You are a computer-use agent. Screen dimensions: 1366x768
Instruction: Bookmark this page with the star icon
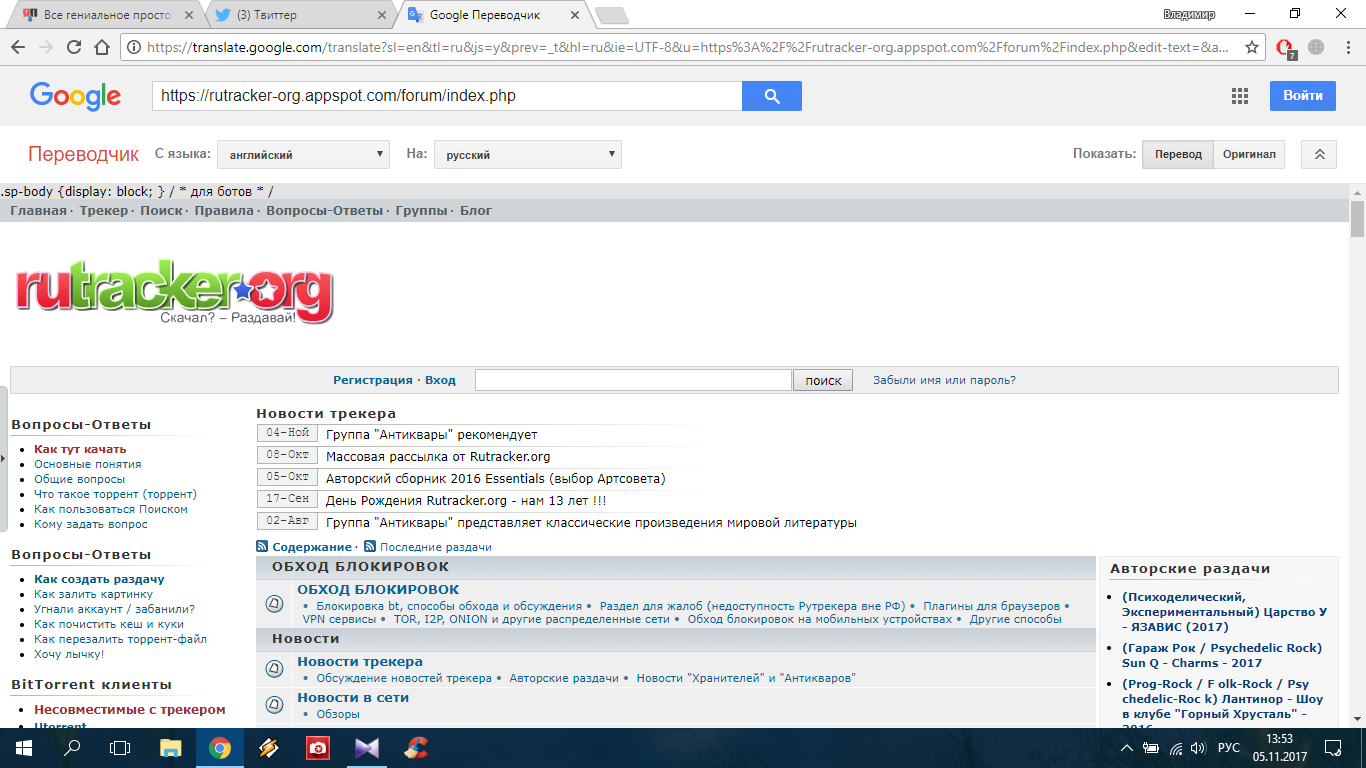[1252, 47]
